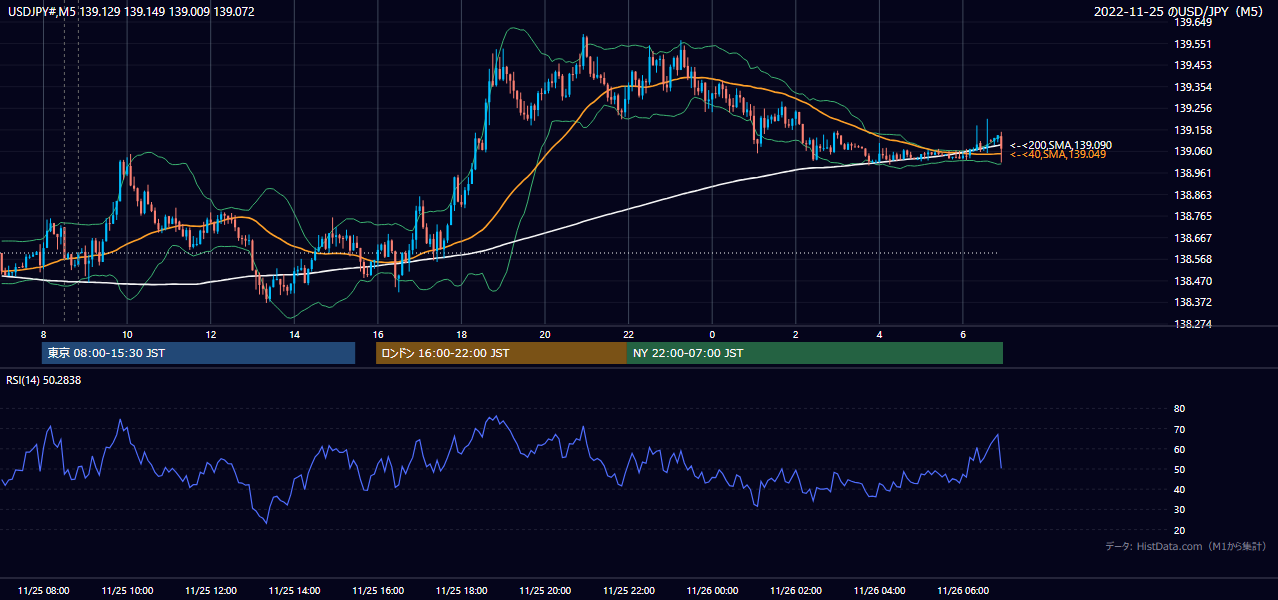Click the 11/25 20:00 time label
Viewport: 1278px width, 600px height.
tap(544, 590)
